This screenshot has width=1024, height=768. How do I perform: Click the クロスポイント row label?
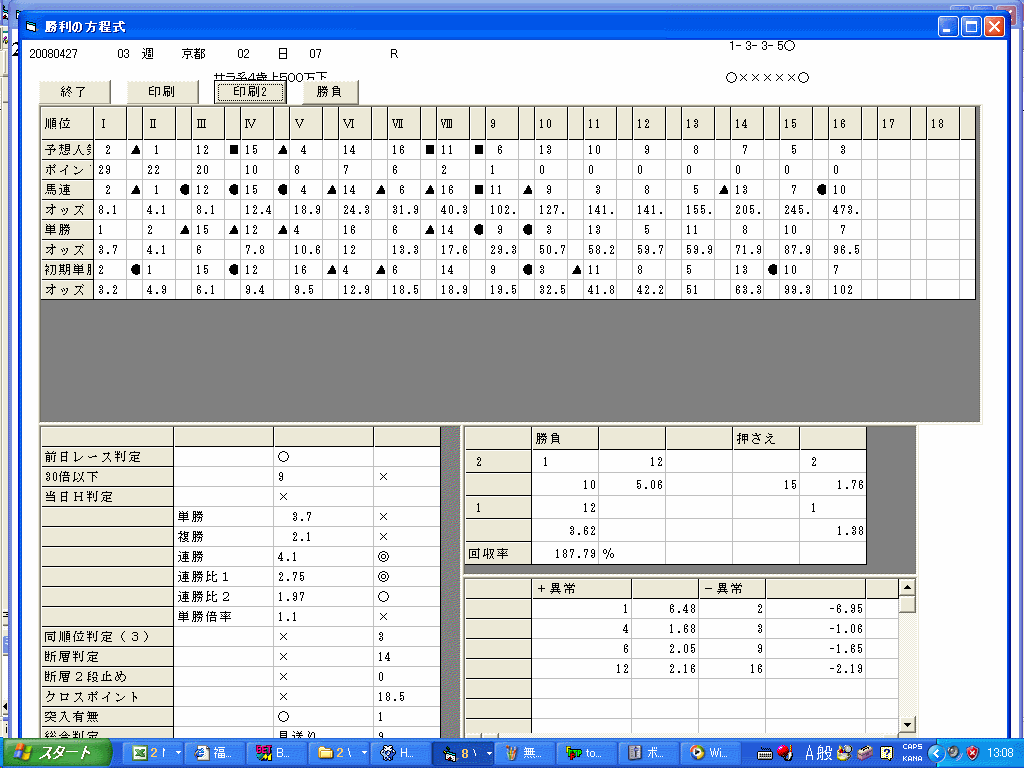coord(107,697)
